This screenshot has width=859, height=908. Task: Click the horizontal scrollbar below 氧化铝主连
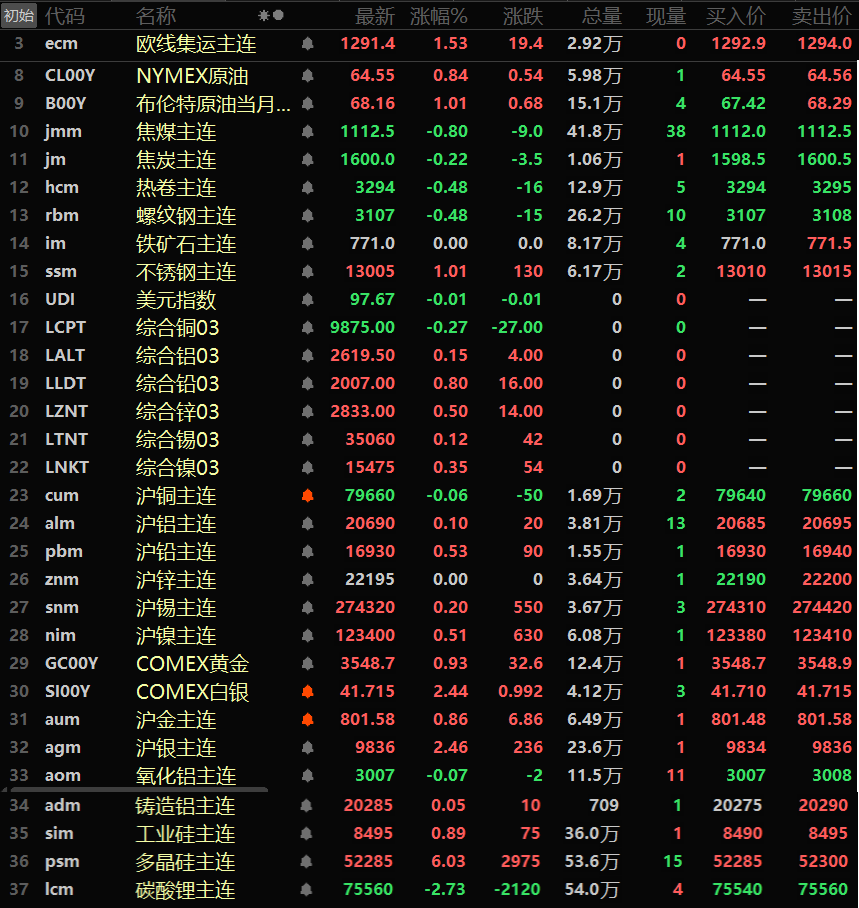135,790
